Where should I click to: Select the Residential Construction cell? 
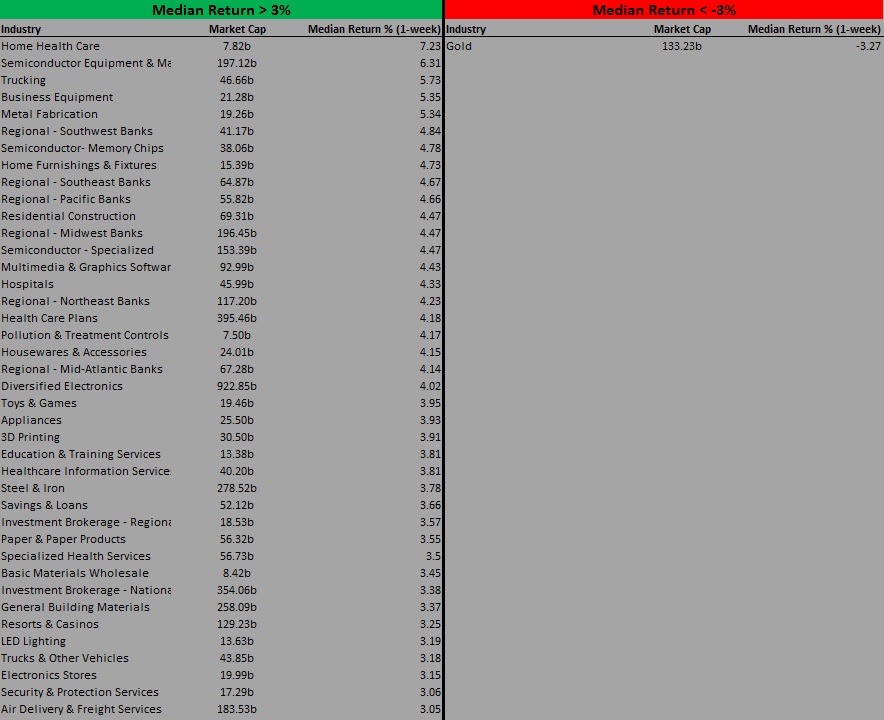click(68, 216)
